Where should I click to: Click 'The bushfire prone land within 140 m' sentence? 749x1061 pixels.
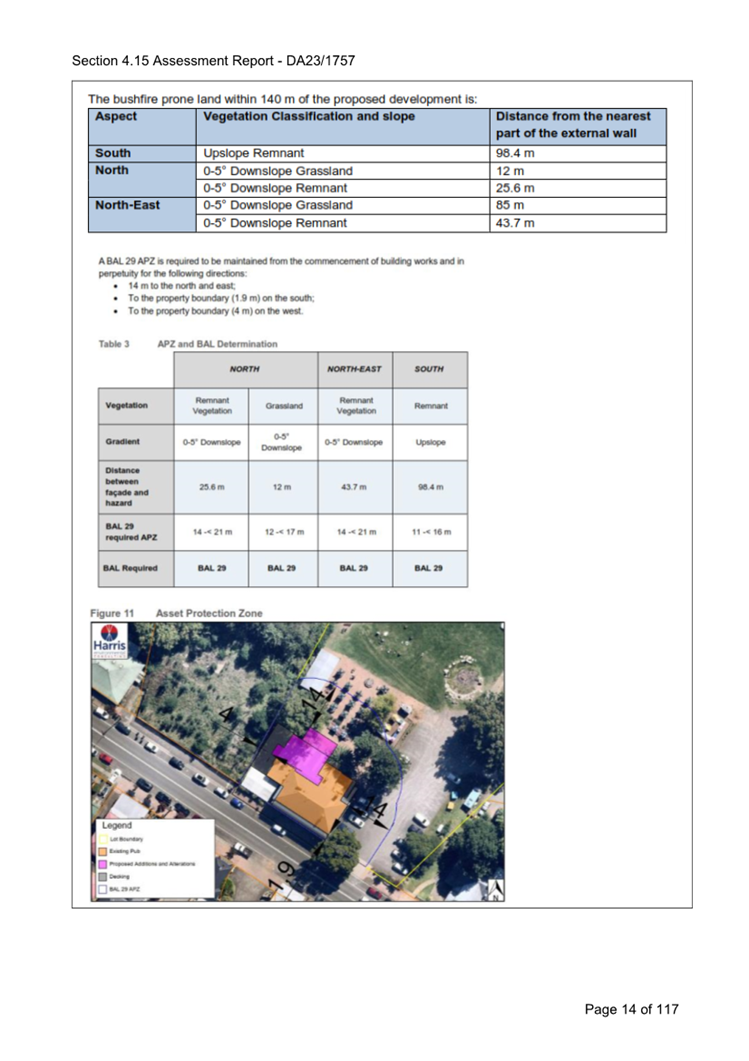pos(282,99)
